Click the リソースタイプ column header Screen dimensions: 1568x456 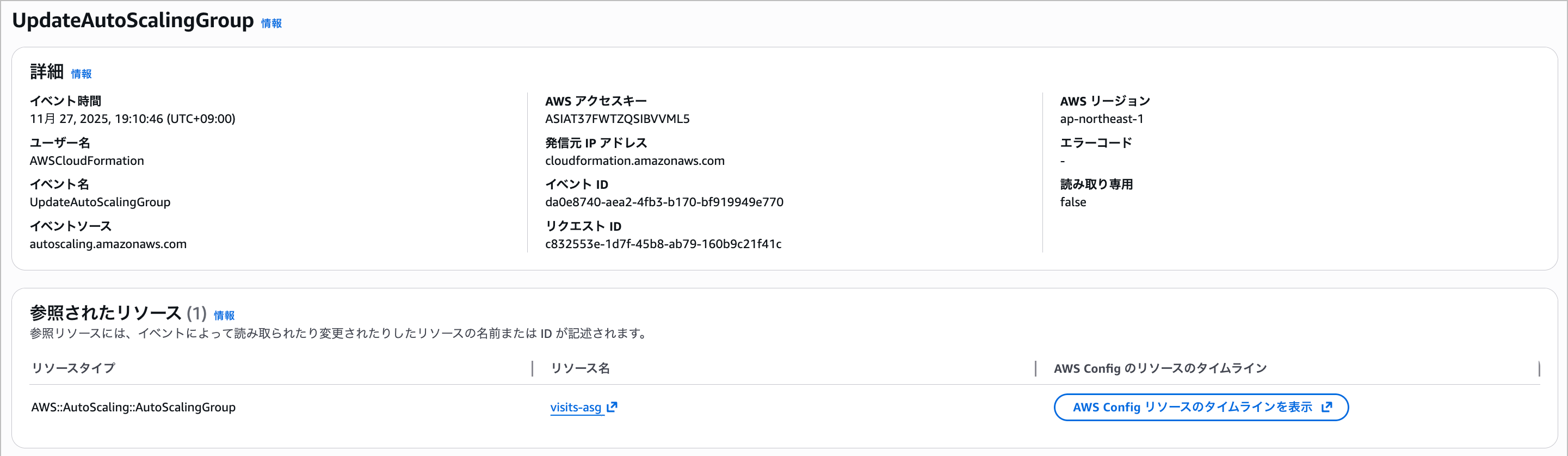(x=73, y=368)
